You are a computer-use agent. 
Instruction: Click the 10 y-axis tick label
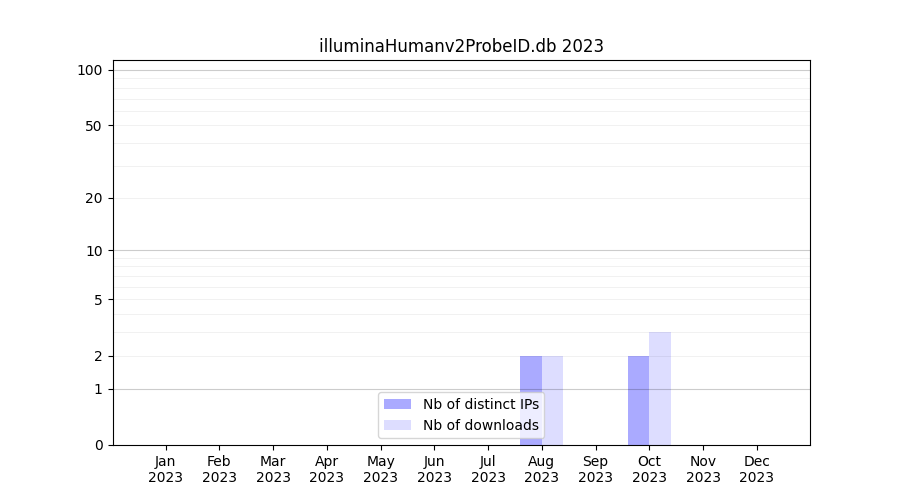tap(94, 251)
